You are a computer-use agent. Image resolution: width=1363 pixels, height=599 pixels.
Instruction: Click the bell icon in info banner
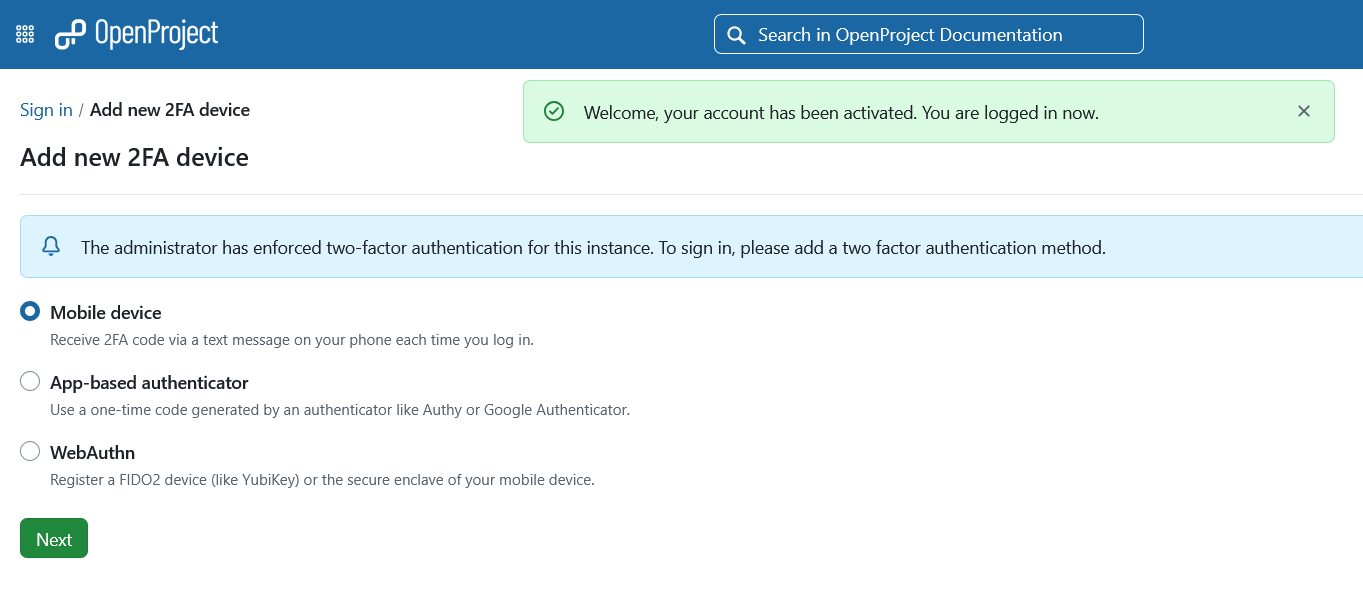coord(51,246)
